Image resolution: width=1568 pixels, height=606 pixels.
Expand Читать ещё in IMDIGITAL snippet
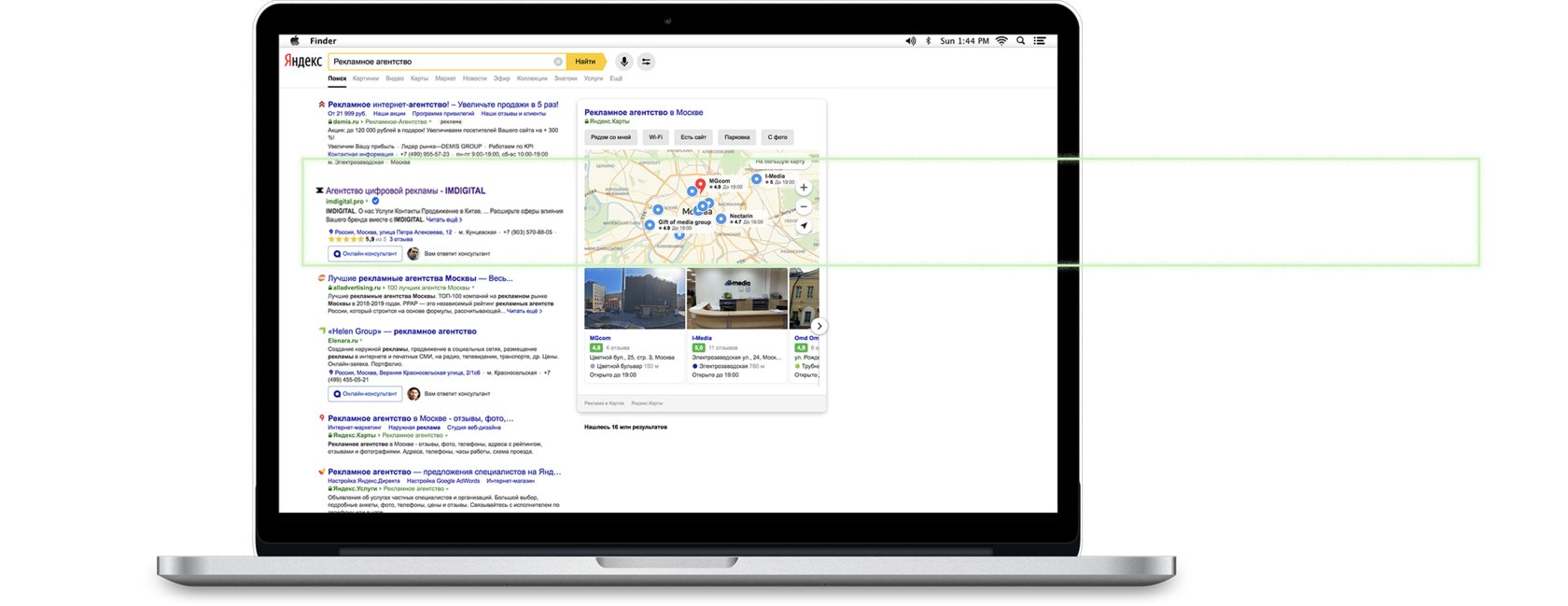click(x=444, y=220)
